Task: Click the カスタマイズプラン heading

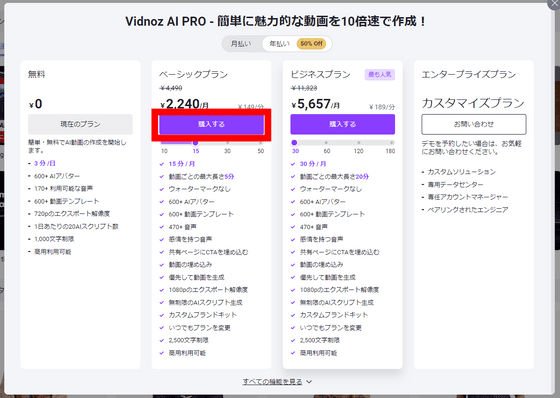Action: [x=473, y=103]
